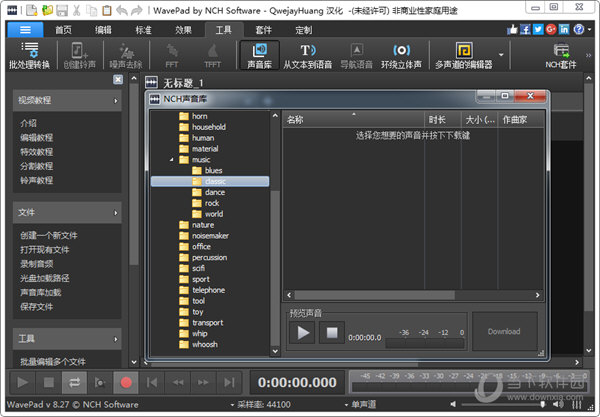This screenshot has width=600, height=417.
Task: Click the redo arrow icon
Action: [x=137, y=10]
